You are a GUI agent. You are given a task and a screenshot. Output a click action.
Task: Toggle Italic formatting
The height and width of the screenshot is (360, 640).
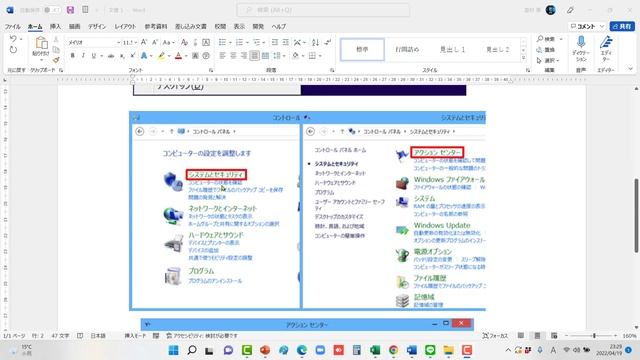tap(83, 56)
